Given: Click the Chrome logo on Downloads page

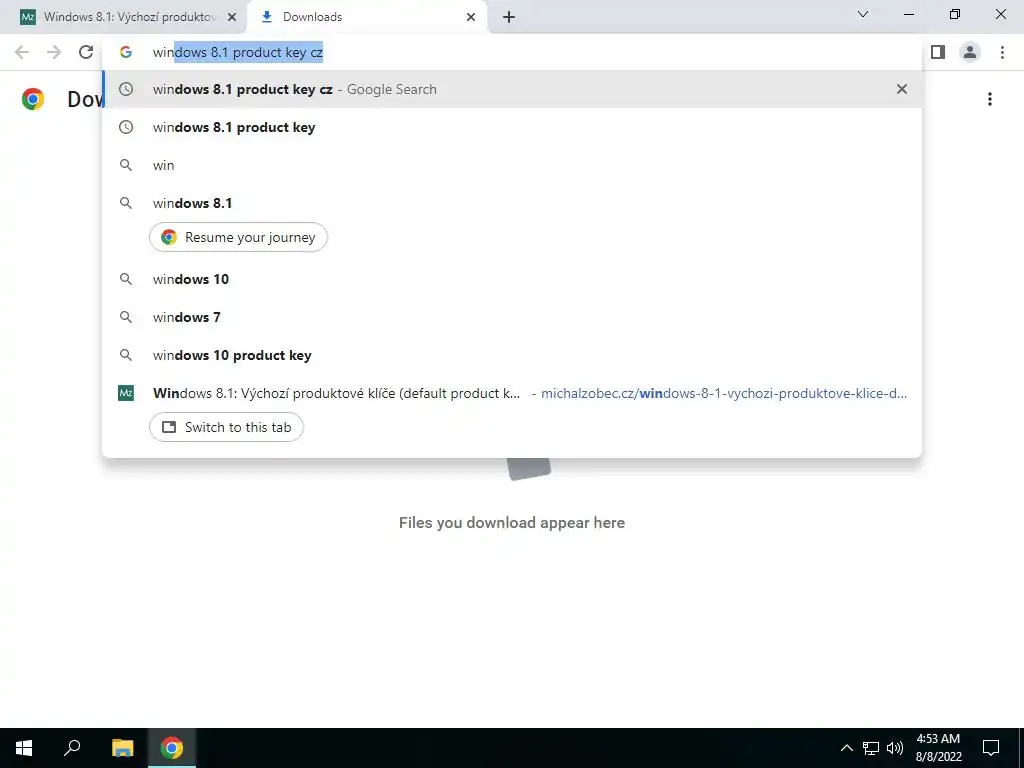Looking at the screenshot, I should coord(33,99).
